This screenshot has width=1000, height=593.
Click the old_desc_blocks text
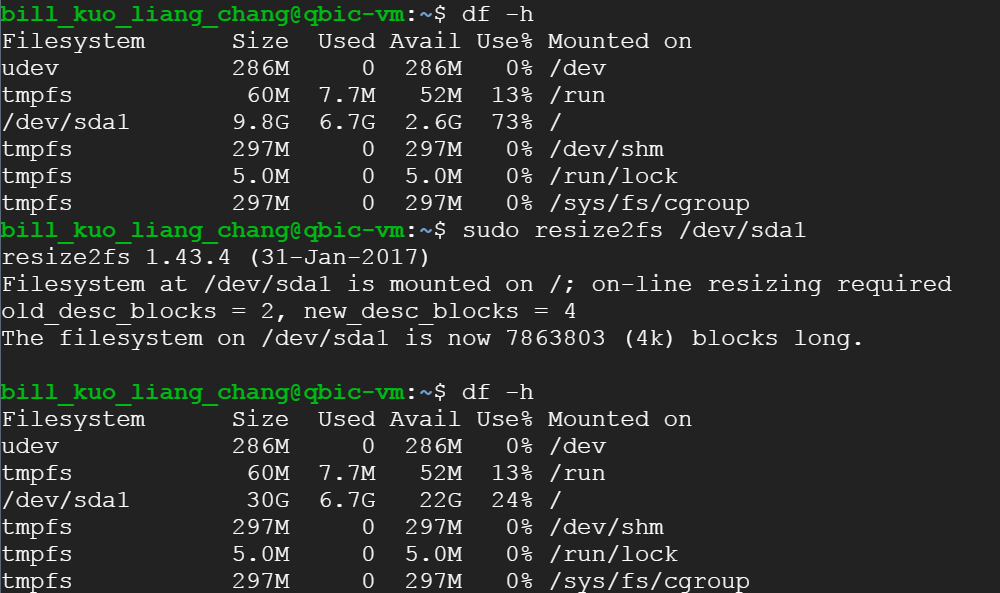click(x=109, y=311)
